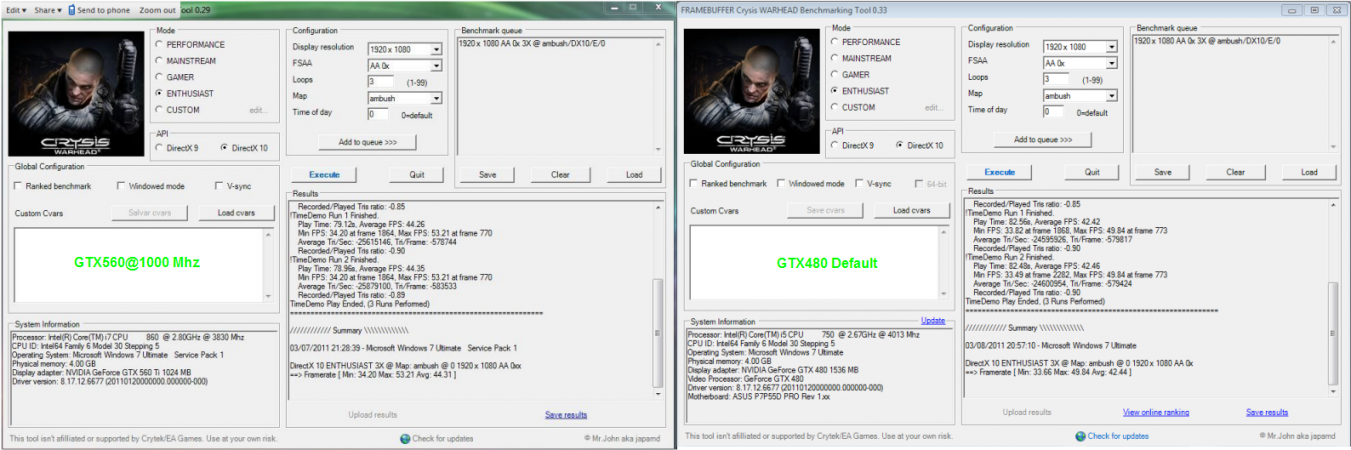
Task: Click the Update link in System Information
Action: click(x=933, y=321)
